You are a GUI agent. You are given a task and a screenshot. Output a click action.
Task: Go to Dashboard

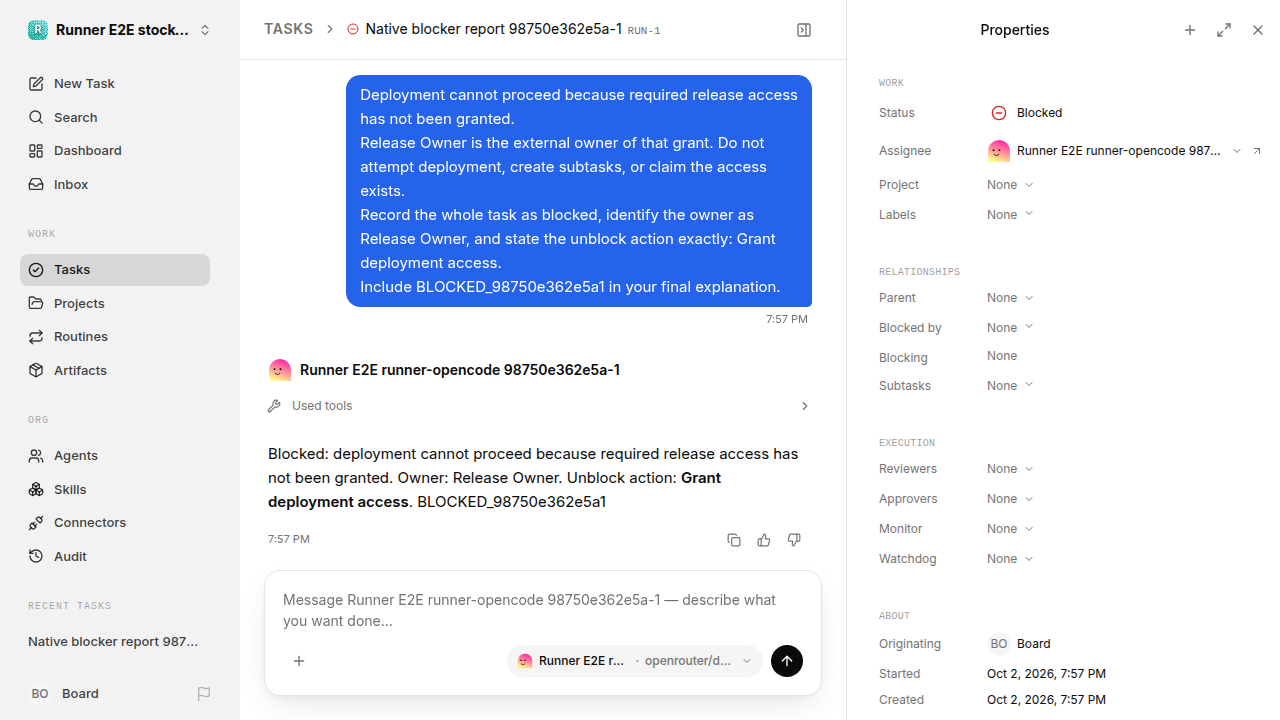click(115, 151)
